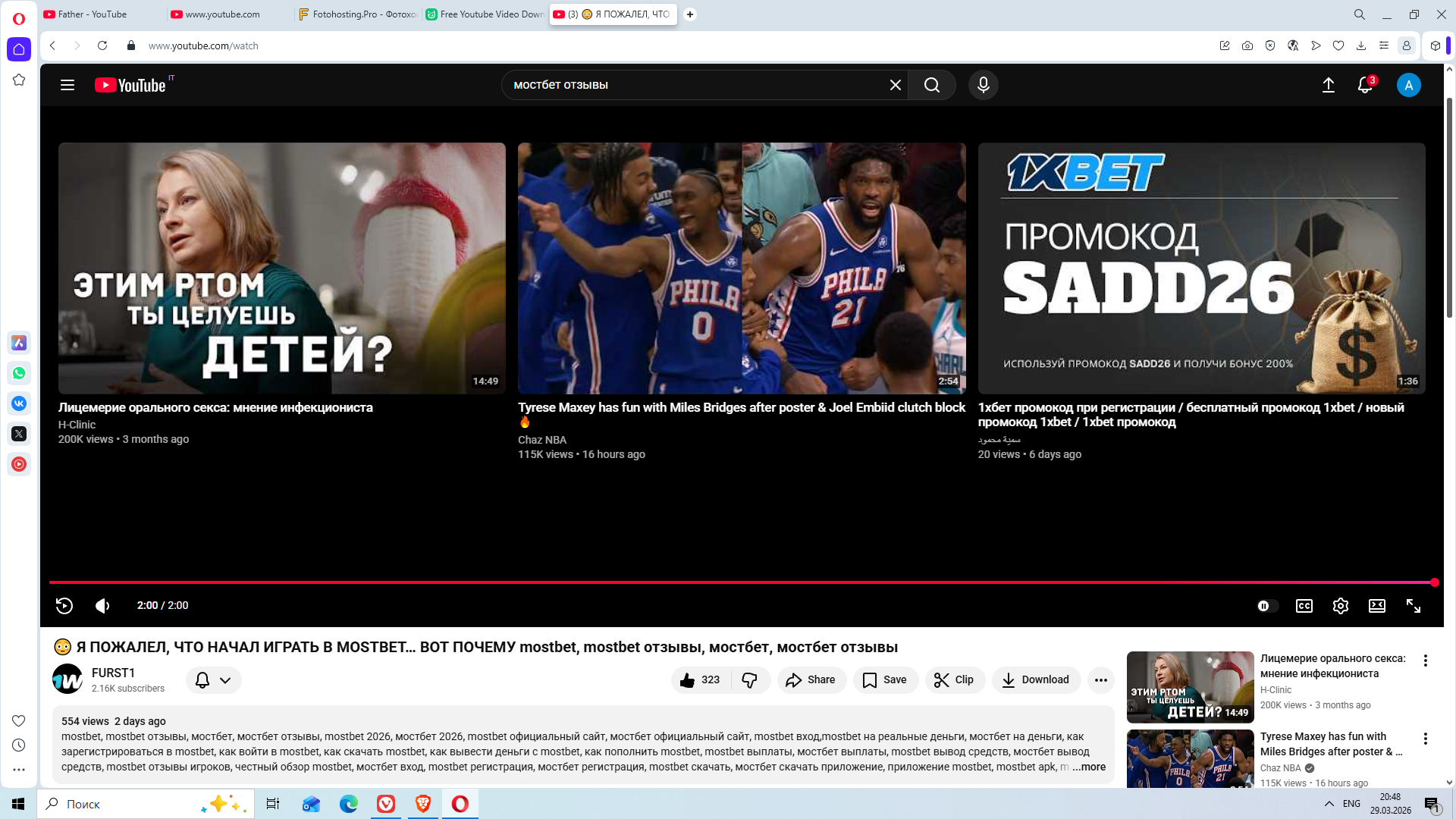Open video settings gear
The image size is (1456, 819).
(x=1340, y=606)
